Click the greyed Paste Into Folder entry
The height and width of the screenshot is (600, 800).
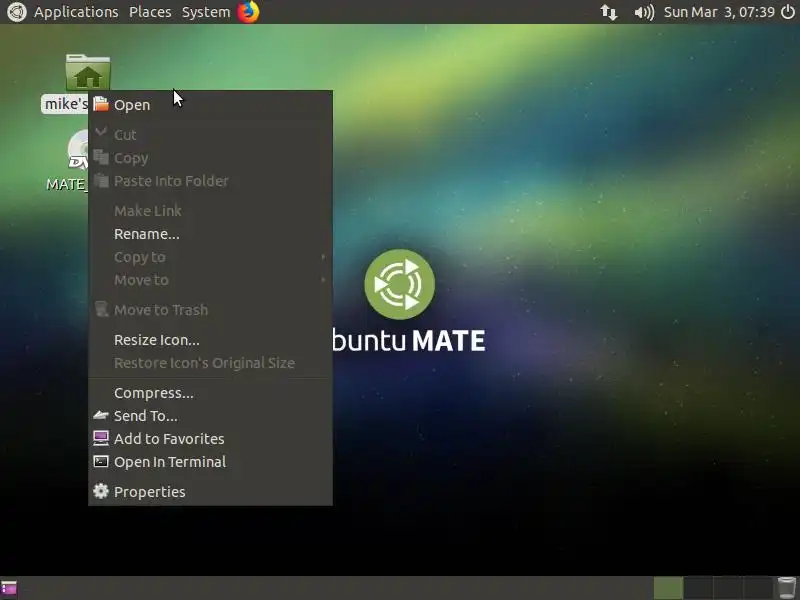coord(210,181)
